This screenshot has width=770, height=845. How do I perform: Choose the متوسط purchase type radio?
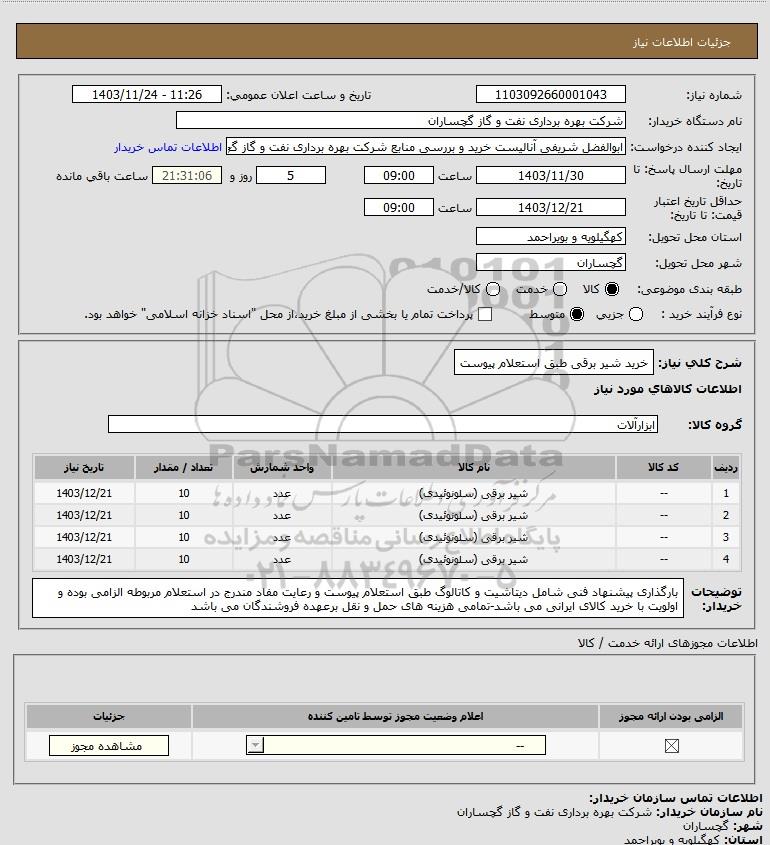577,314
